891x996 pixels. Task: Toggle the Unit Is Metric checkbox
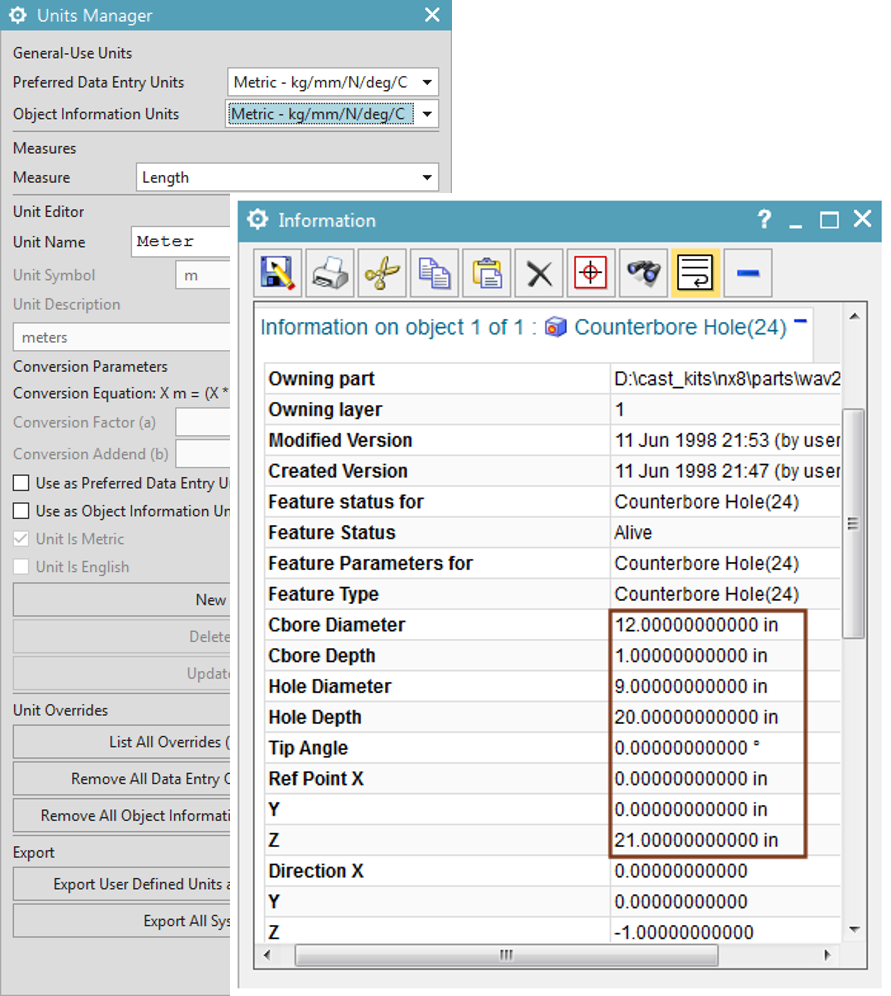21,539
